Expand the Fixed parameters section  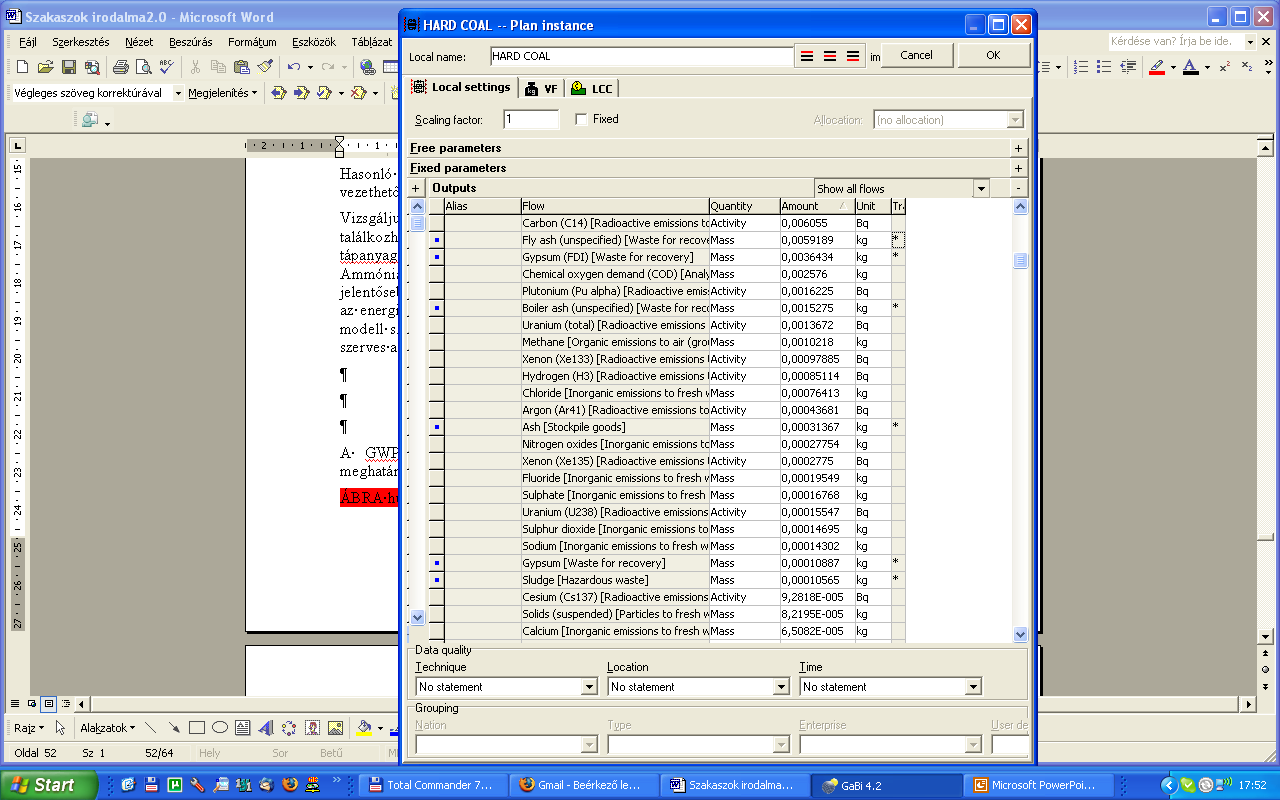1018,168
